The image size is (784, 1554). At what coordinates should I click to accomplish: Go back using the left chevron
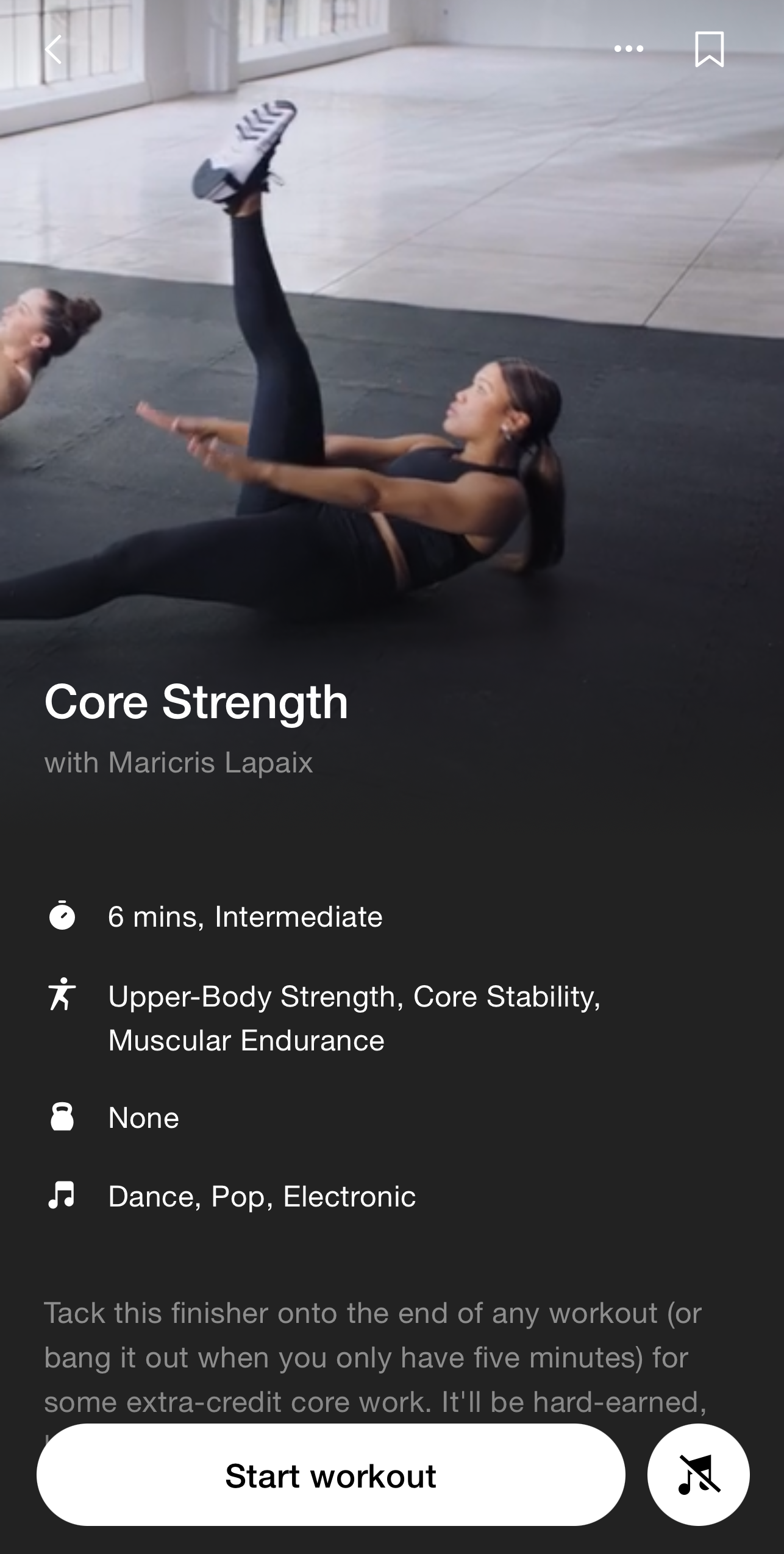pyautogui.click(x=54, y=49)
